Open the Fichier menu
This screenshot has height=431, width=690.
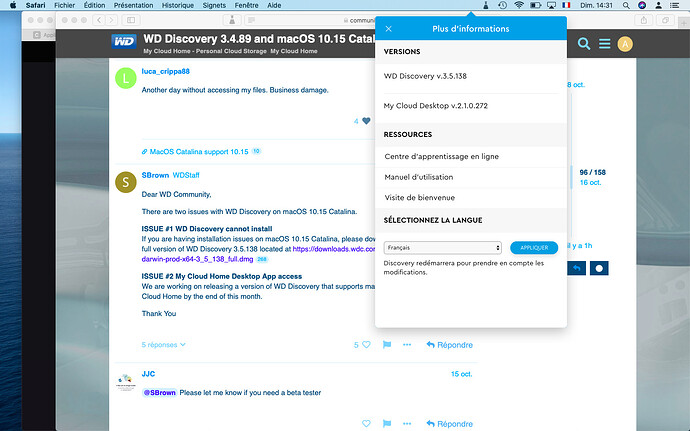(64, 5)
